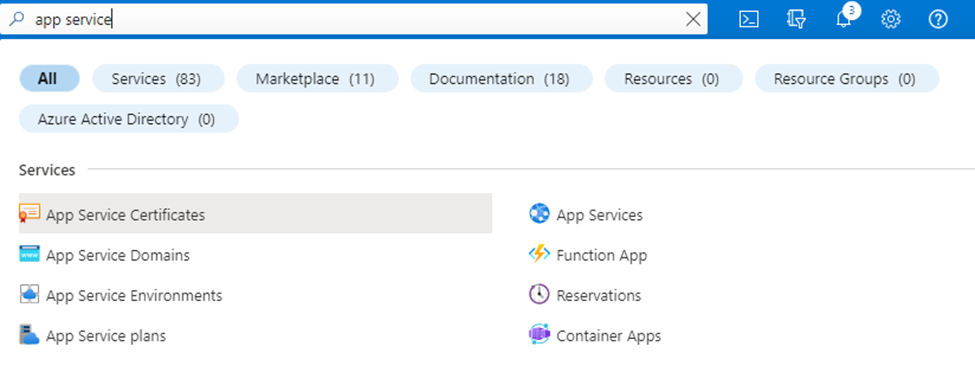Image resolution: width=975 pixels, height=372 pixels.
Task: Click the Function App lightning icon
Action: 539,254
